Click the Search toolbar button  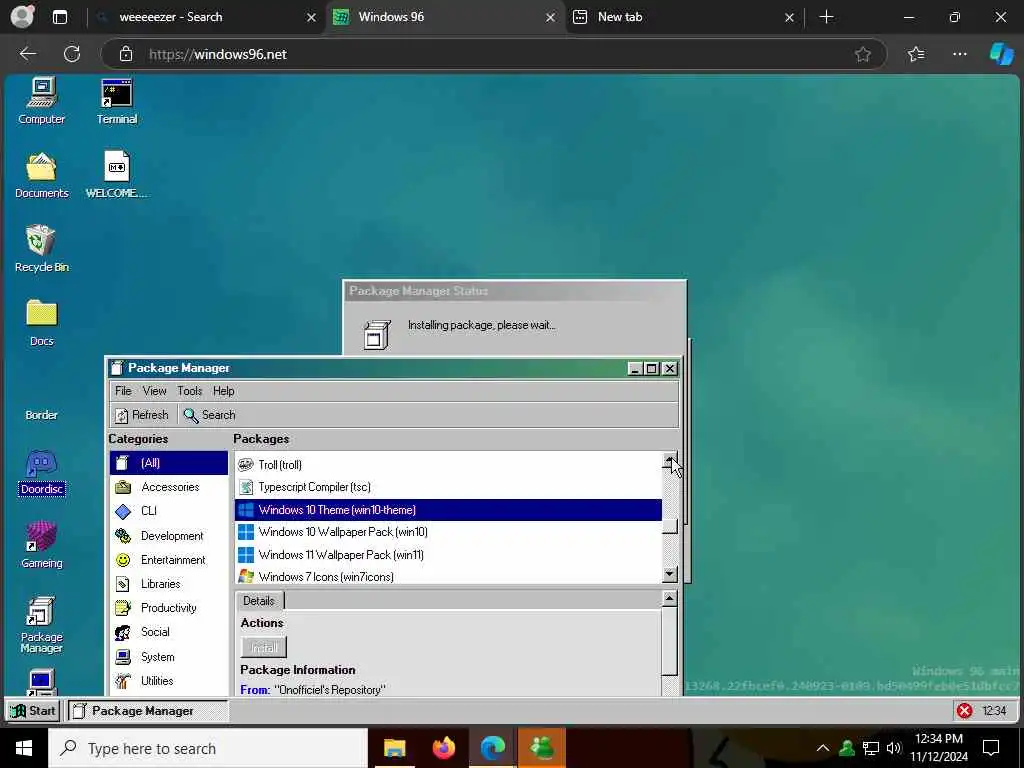tap(210, 415)
